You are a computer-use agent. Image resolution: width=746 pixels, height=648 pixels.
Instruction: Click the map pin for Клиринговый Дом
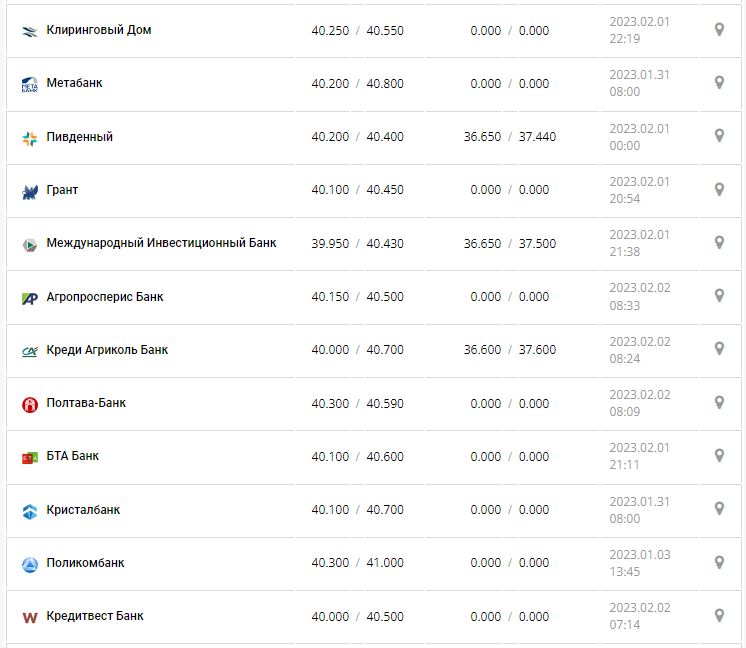(718, 30)
